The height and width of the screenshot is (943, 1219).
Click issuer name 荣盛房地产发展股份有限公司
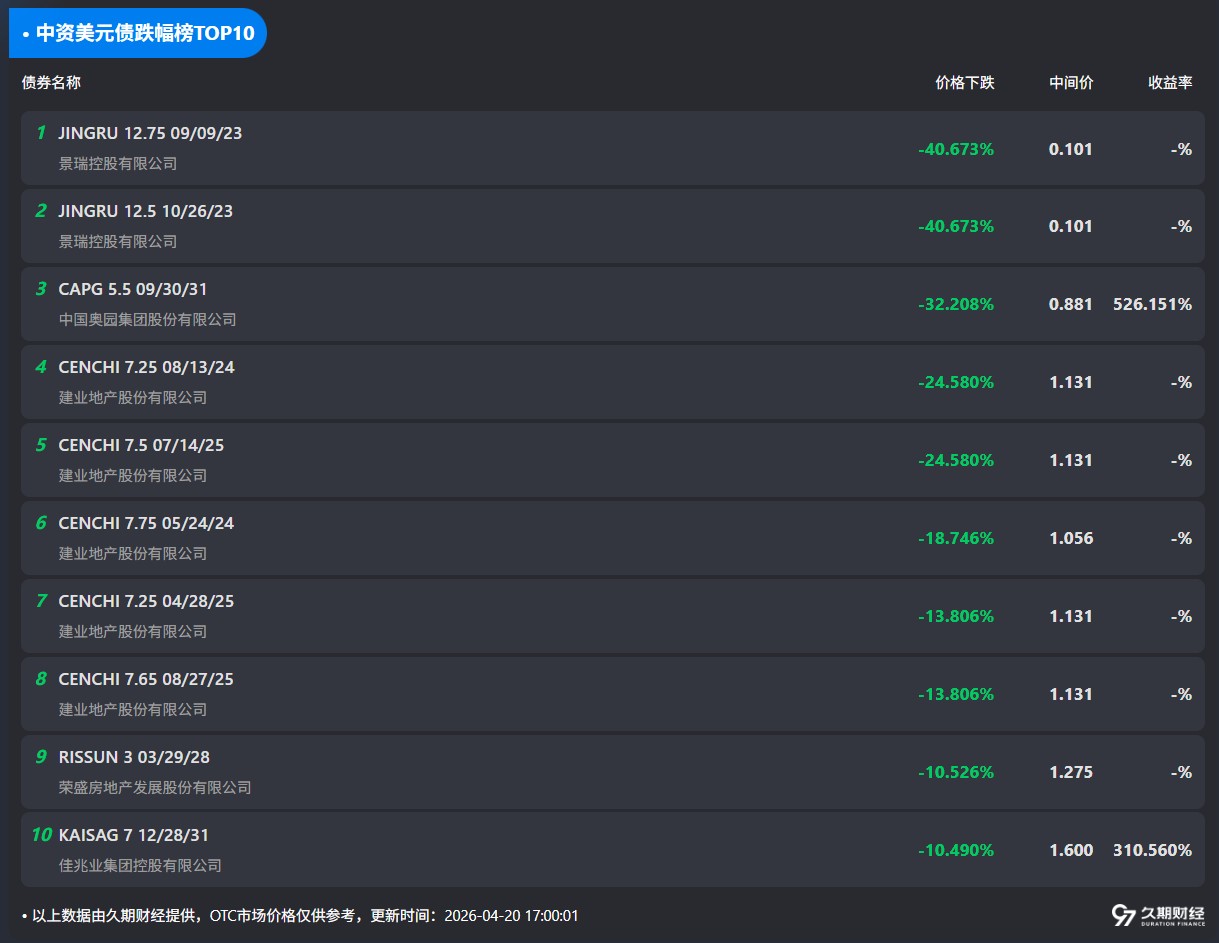click(x=155, y=788)
